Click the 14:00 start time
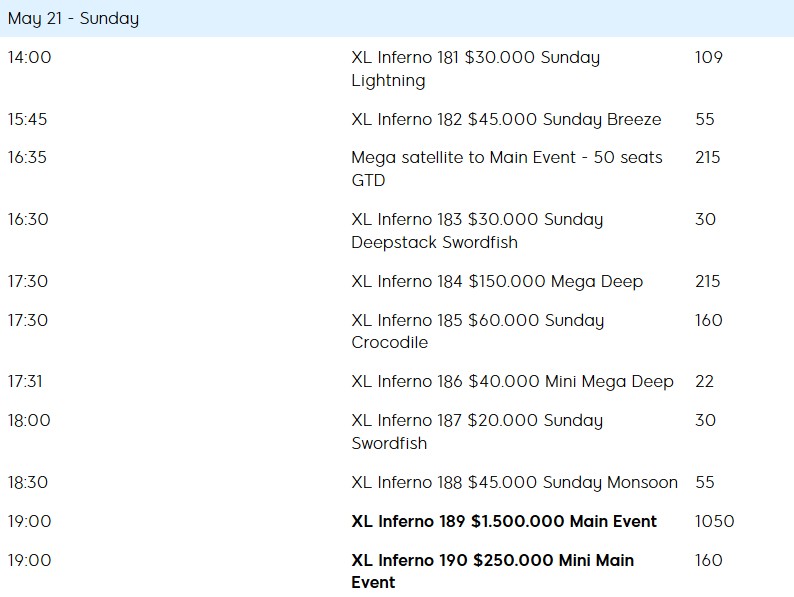 29,57
